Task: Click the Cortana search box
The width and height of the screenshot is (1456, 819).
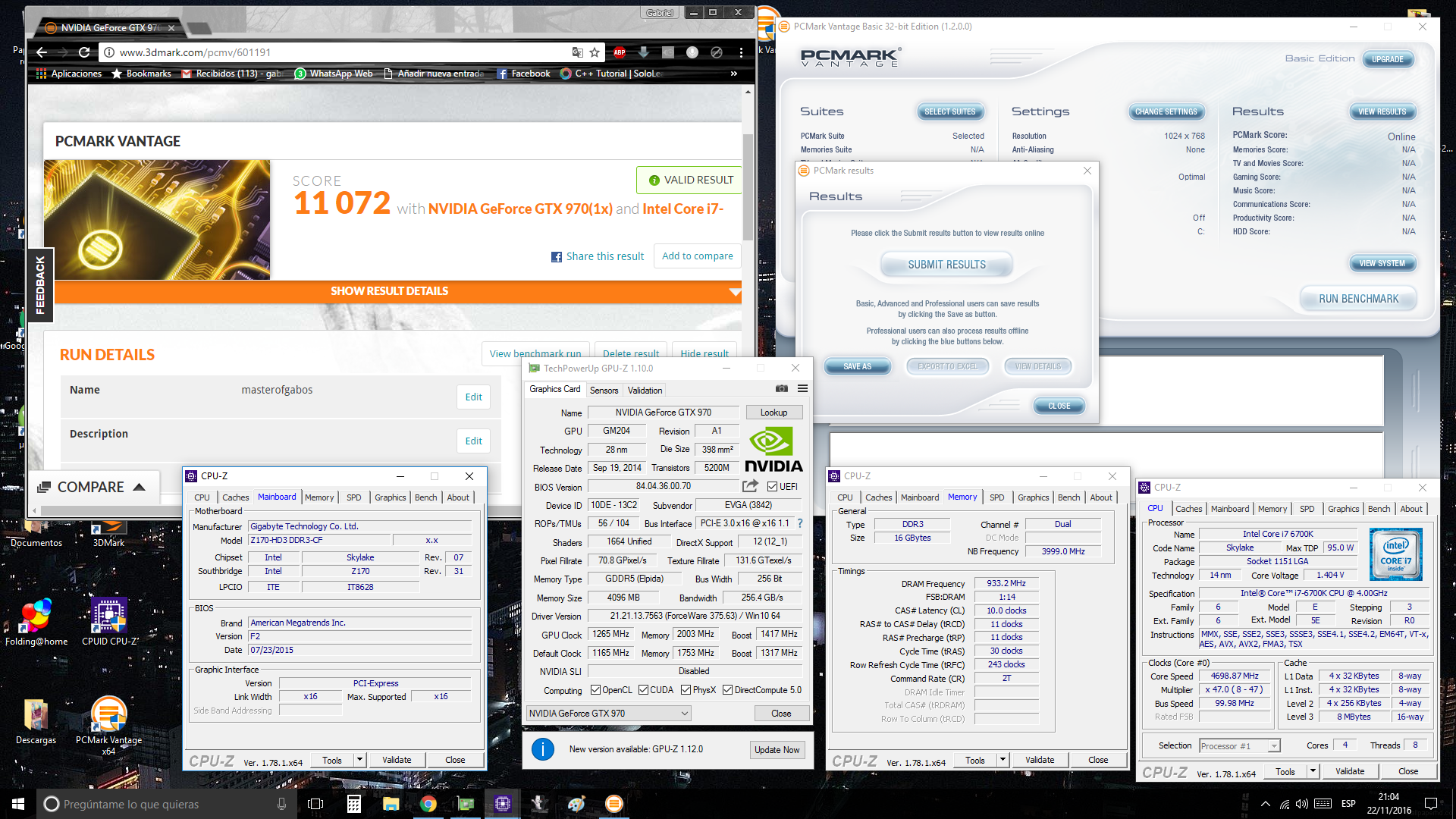Action: click(x=165, y=804)
